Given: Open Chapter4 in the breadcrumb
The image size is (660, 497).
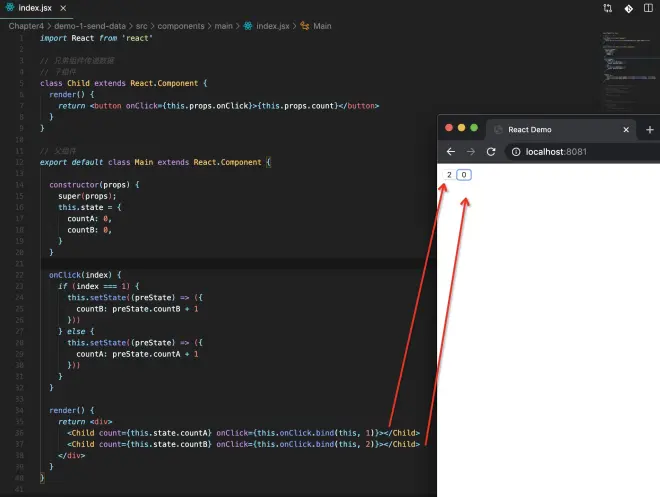Looking at the screenshot, I should point(26,26).
